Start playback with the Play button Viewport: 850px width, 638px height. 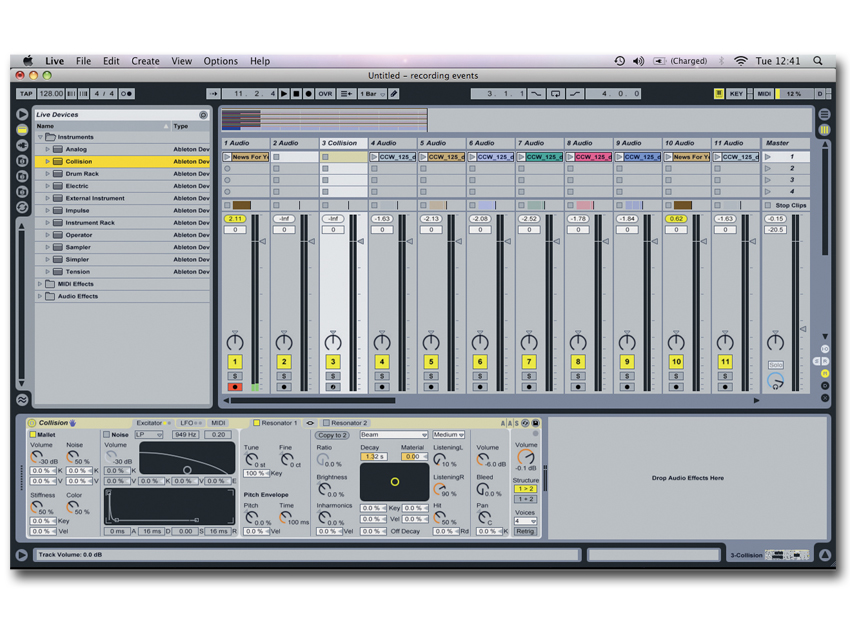[284, 93]
